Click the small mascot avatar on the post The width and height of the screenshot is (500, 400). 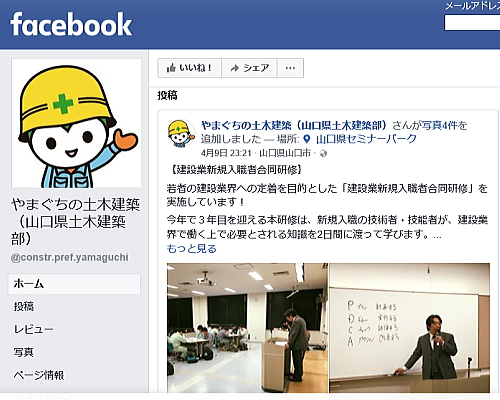181,133
